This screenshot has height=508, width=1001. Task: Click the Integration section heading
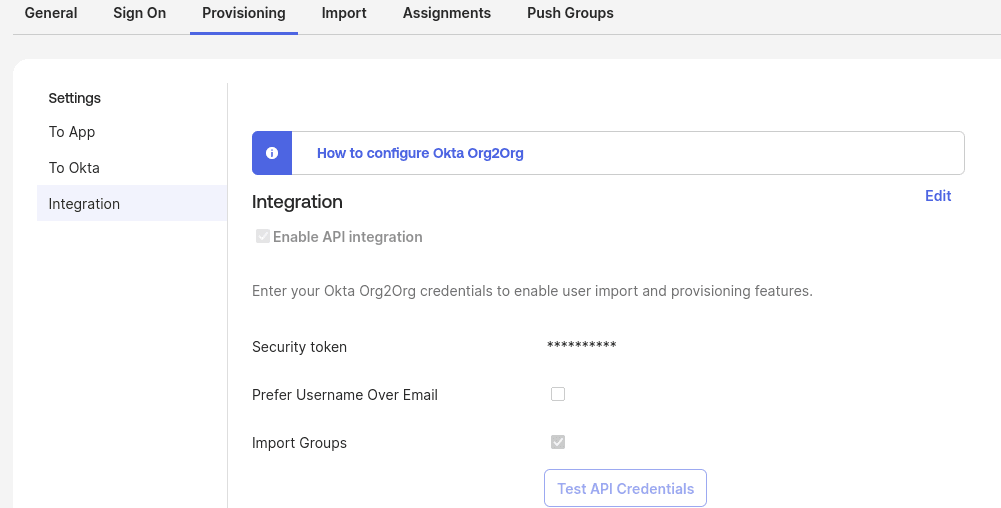point(297,202)
